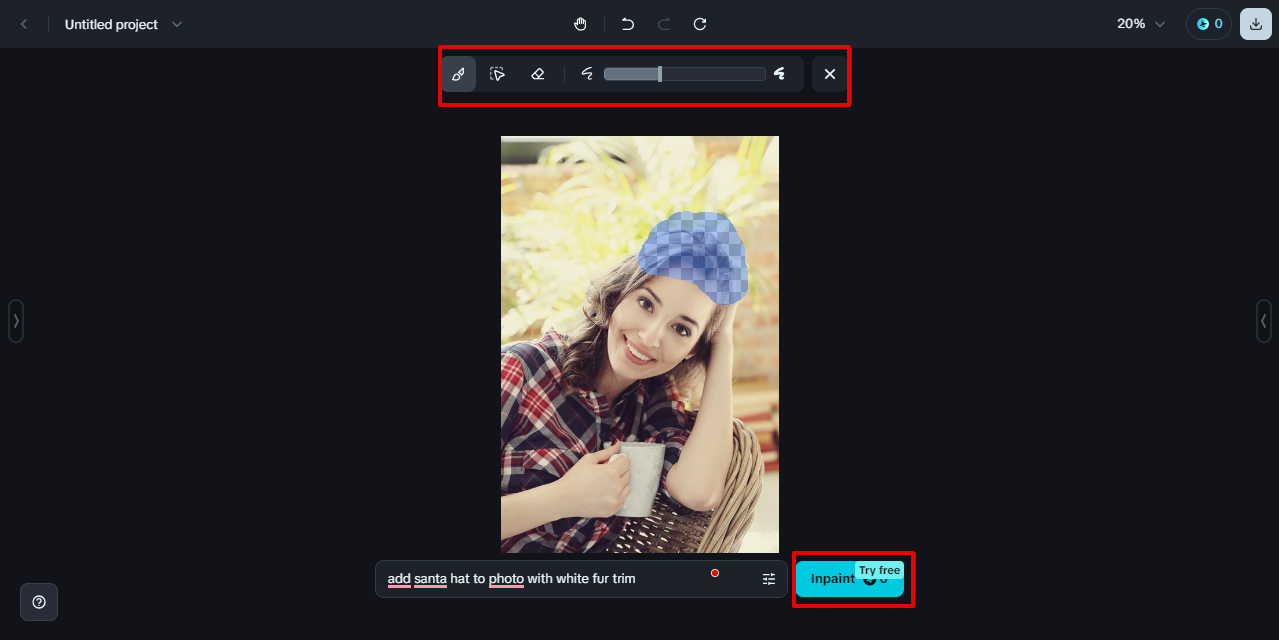This screenshot has width=1279, height=640.
Task: Open the Untitled project name dropdown
Action: point(123,24)
